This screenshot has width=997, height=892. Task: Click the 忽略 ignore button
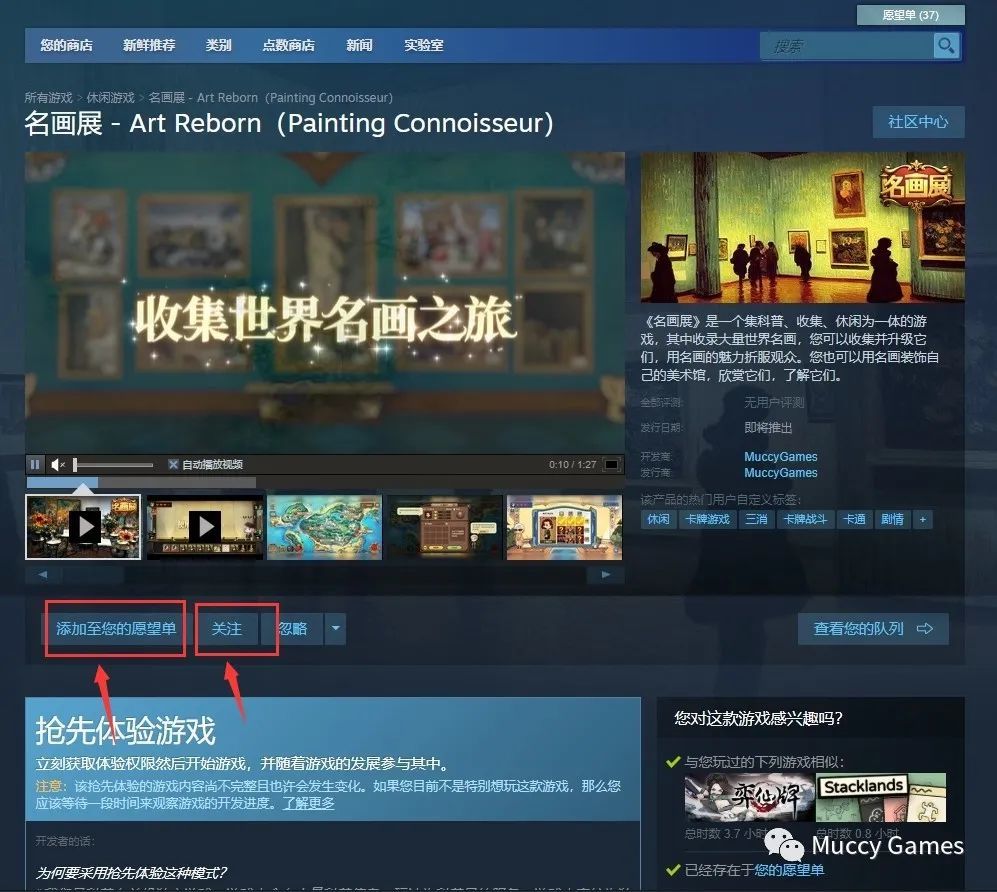pos(293,629)
